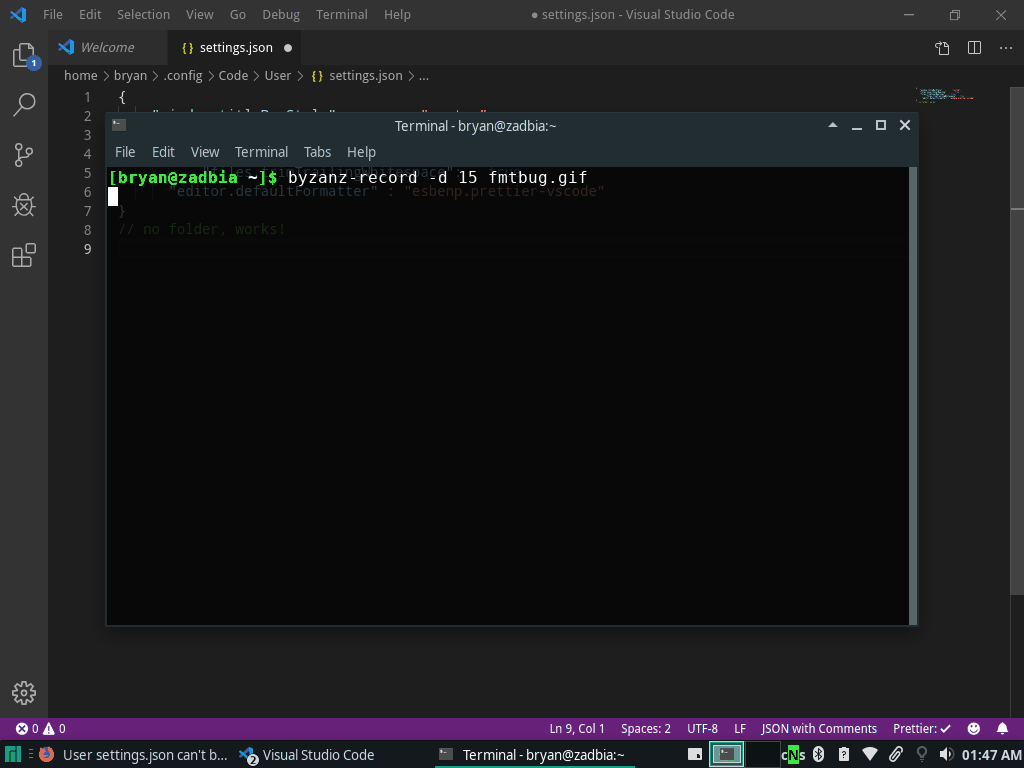Open the notifications bell in status bar
Image resolution: width=1024 pixels, height=768 pixels.
coord(1002,728)
